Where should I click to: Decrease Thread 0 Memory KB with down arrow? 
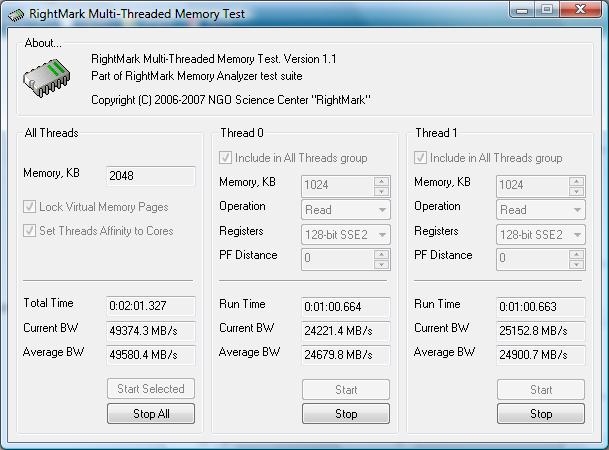[381, 191]
